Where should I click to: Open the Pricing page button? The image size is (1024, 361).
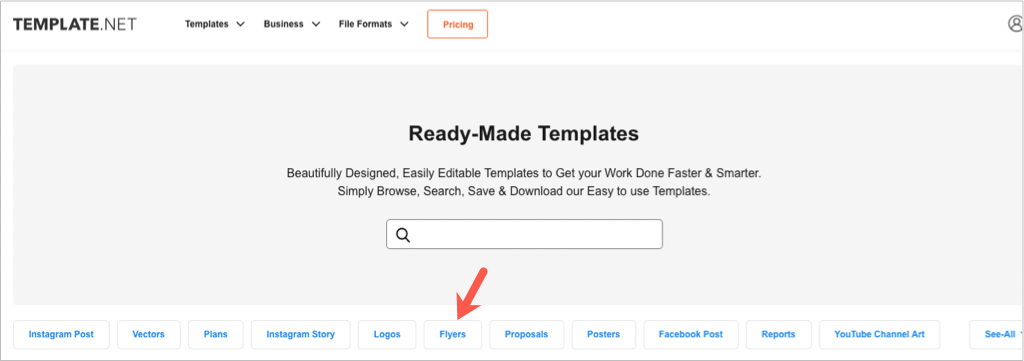pos(458,25)
